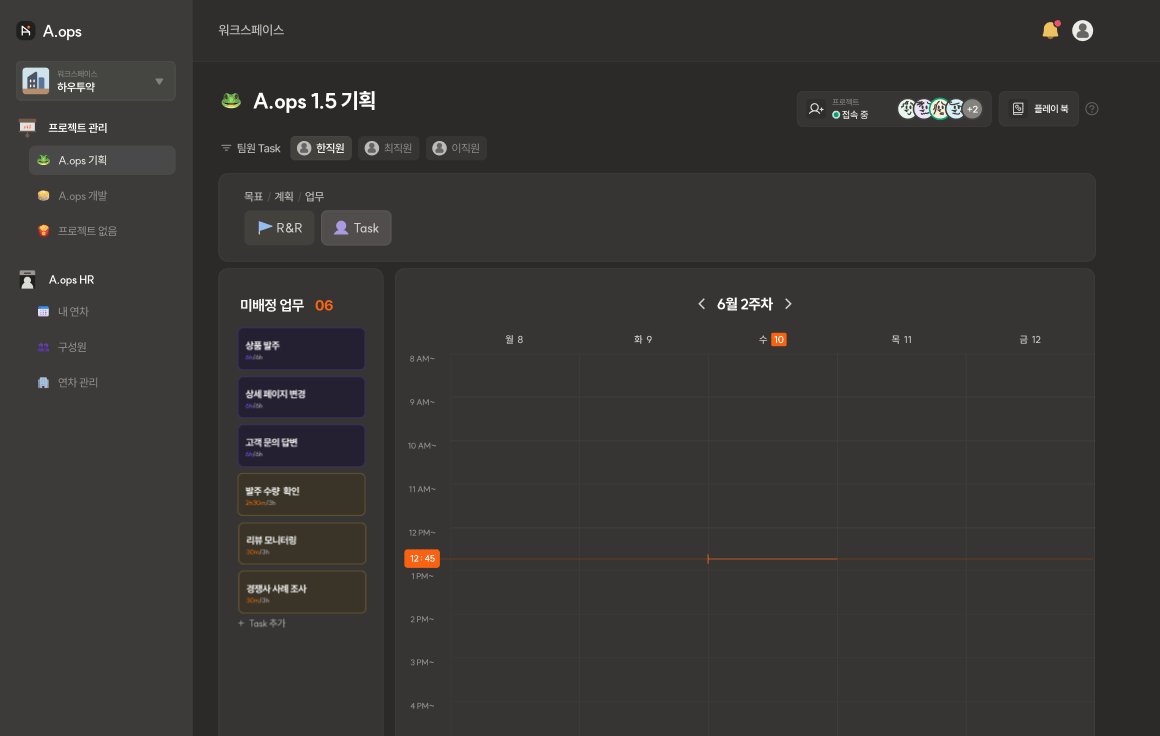Click the 접속 중 status indicator
Image resolution: width=1160 pixels, height=736 pixels.
tap(850, 115)
